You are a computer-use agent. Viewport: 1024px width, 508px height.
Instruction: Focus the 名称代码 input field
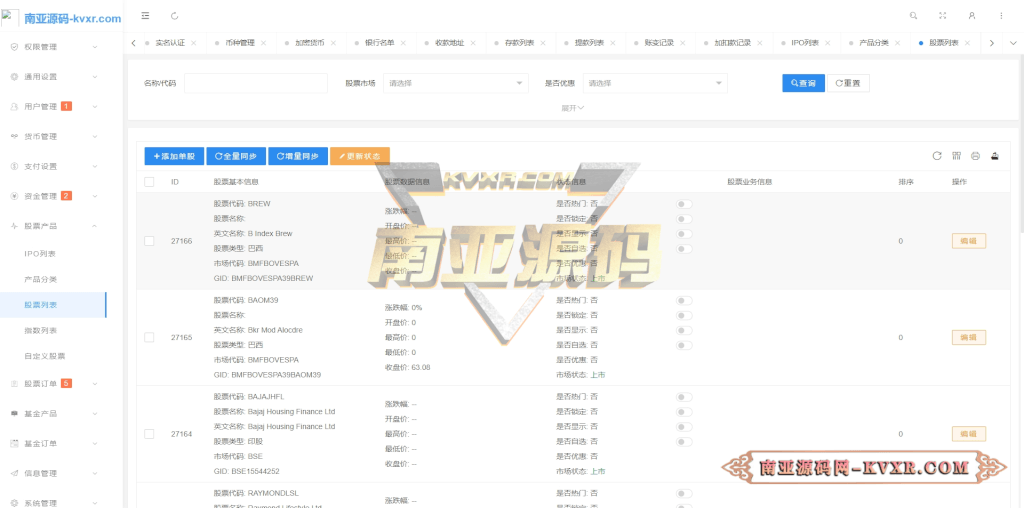256,83
